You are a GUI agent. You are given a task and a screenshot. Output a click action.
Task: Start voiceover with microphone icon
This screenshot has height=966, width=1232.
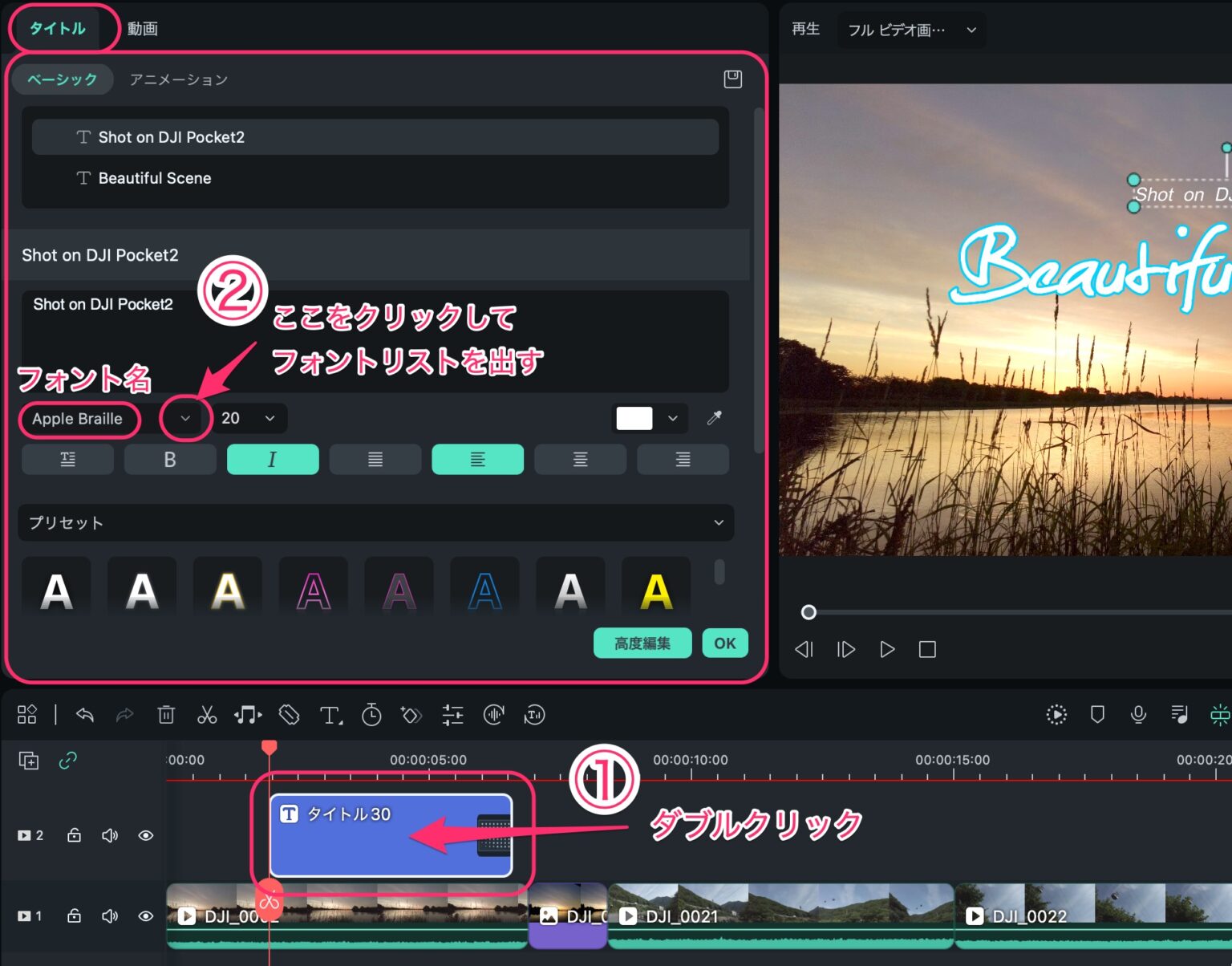[x=1138, y=714]
